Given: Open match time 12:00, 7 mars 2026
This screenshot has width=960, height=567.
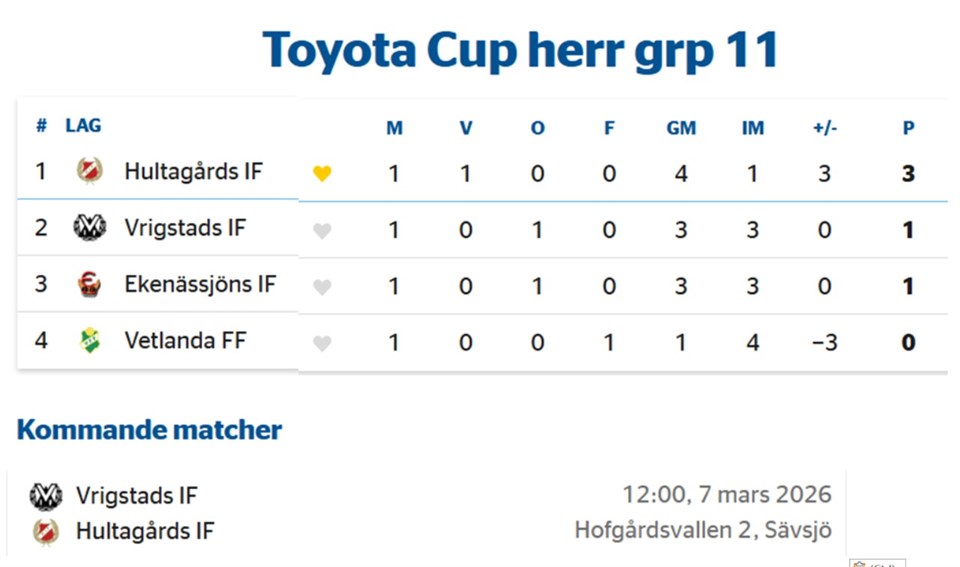Looking at the screenshot, I should click(726, 495).
